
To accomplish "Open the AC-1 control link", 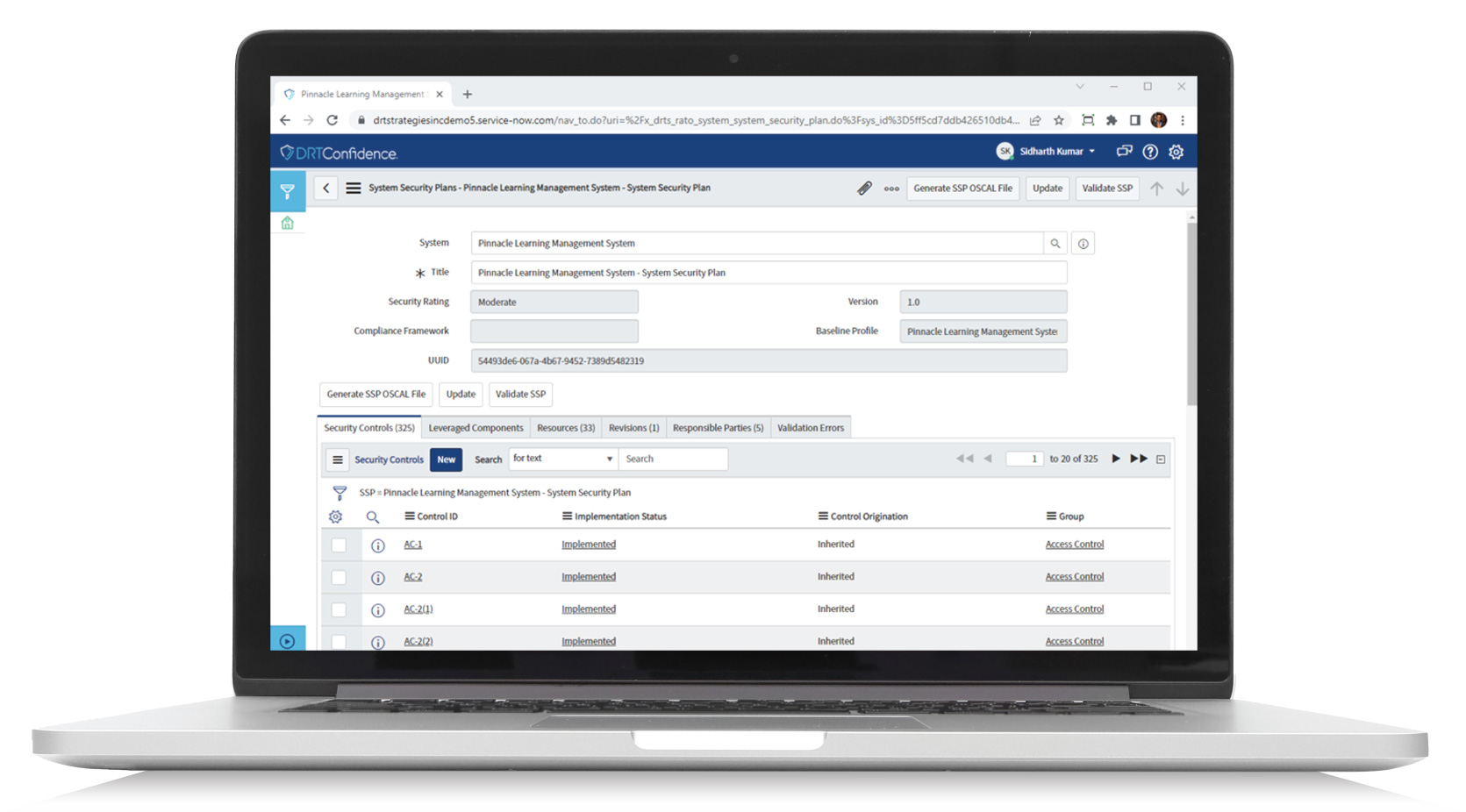I will pyautogui.click(x=412, y=545).
